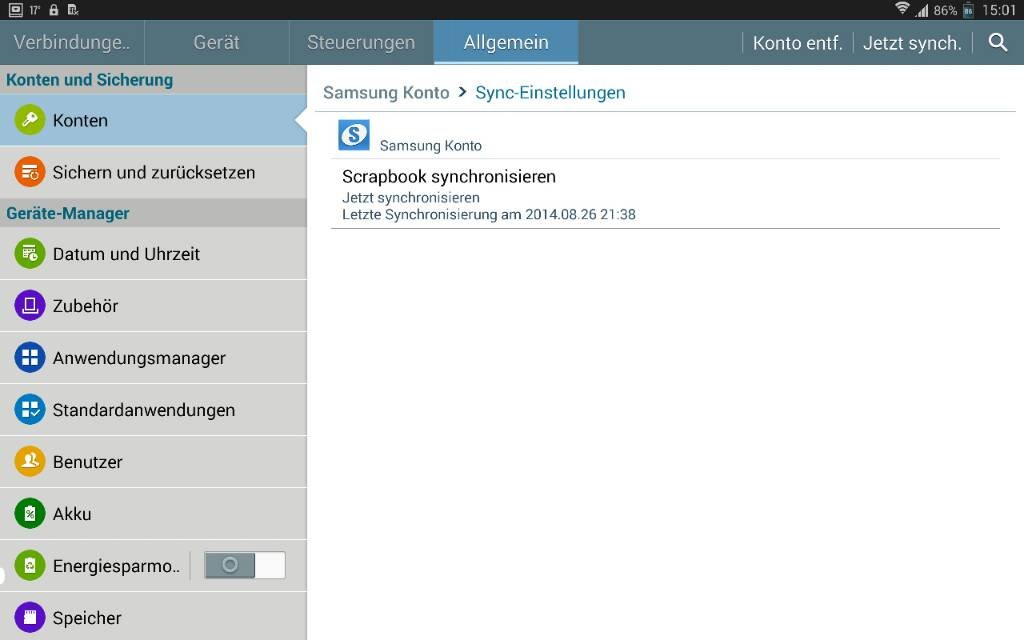Tap the purple Zubehör icon
The image size is (1024, 640).
pos(29,306)
